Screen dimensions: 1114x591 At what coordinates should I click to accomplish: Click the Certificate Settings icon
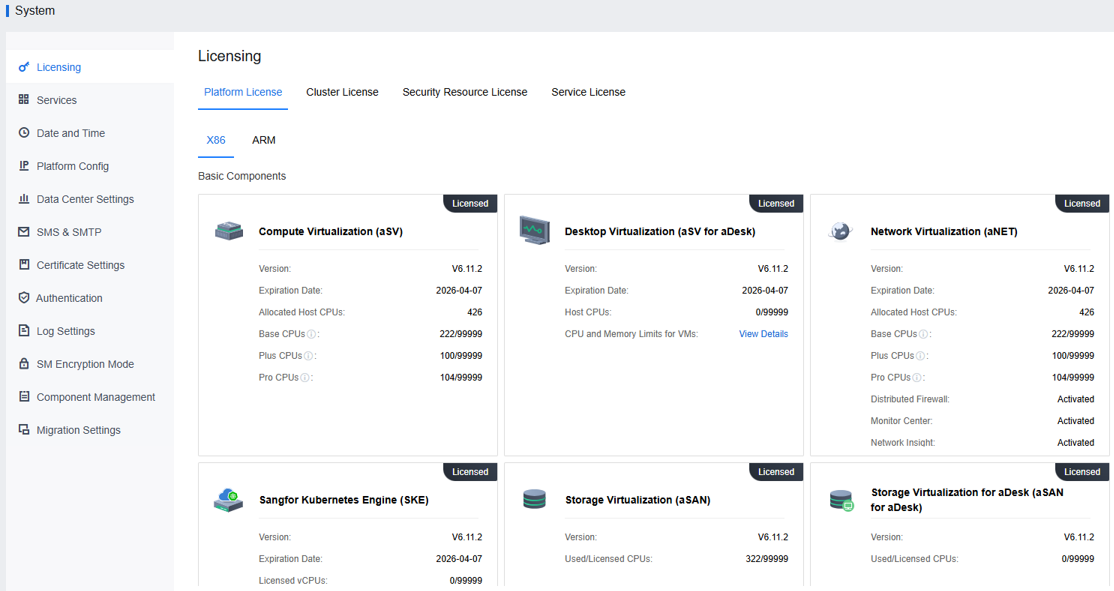(24, 265)
